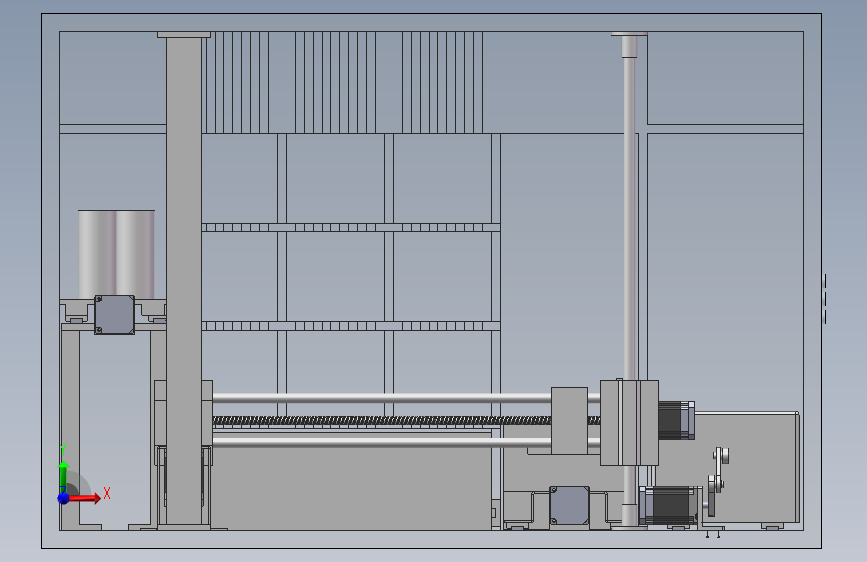Click the blue origin ball of the coordinate triad
This screenshot has width=867, height=562.
pos(64,498)
